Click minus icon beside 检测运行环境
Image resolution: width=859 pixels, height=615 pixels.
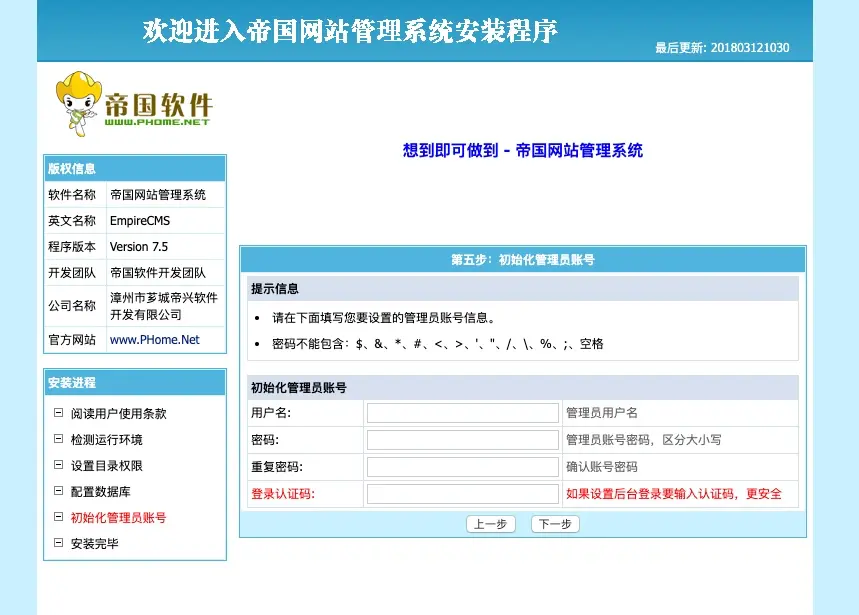58,439
